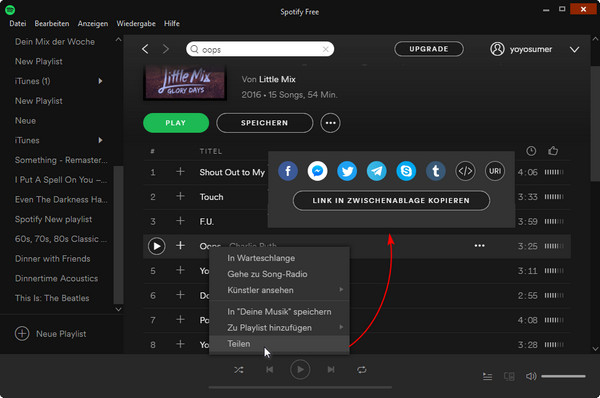Screen dimensions: 600x398
Task: Open Dein Mix der Woche
Action: pos(55,41)
